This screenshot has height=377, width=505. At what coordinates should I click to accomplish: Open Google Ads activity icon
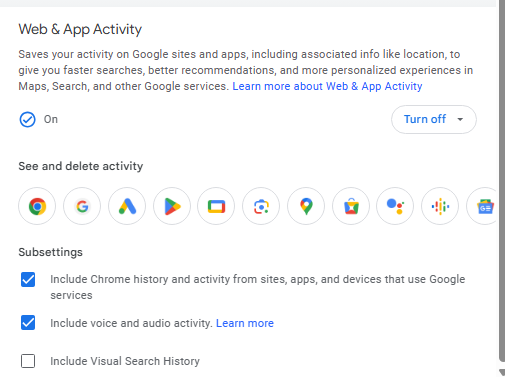pyautogui.click(x=127, y=206)
